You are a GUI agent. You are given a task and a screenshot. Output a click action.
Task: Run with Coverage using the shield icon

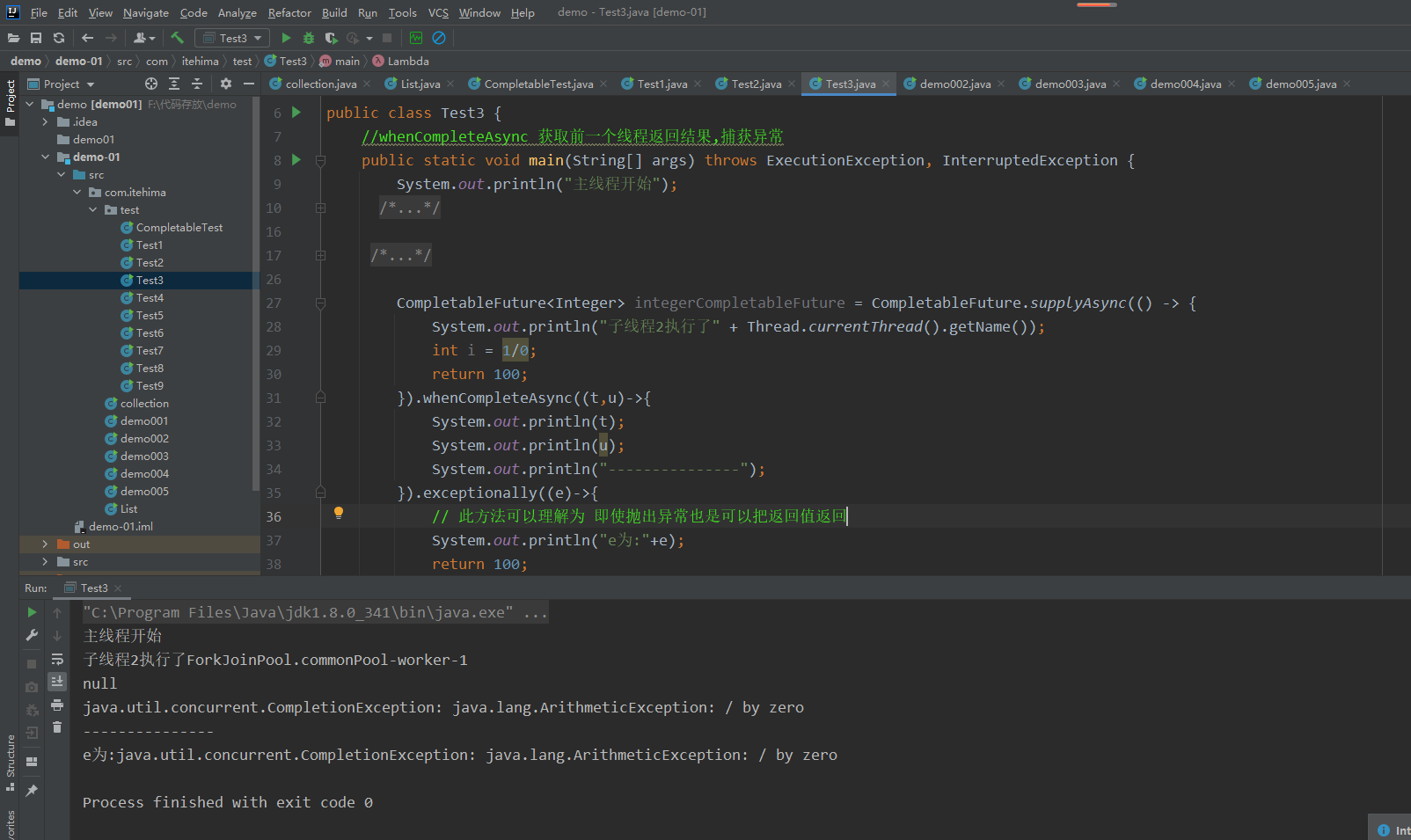(331, 38)
